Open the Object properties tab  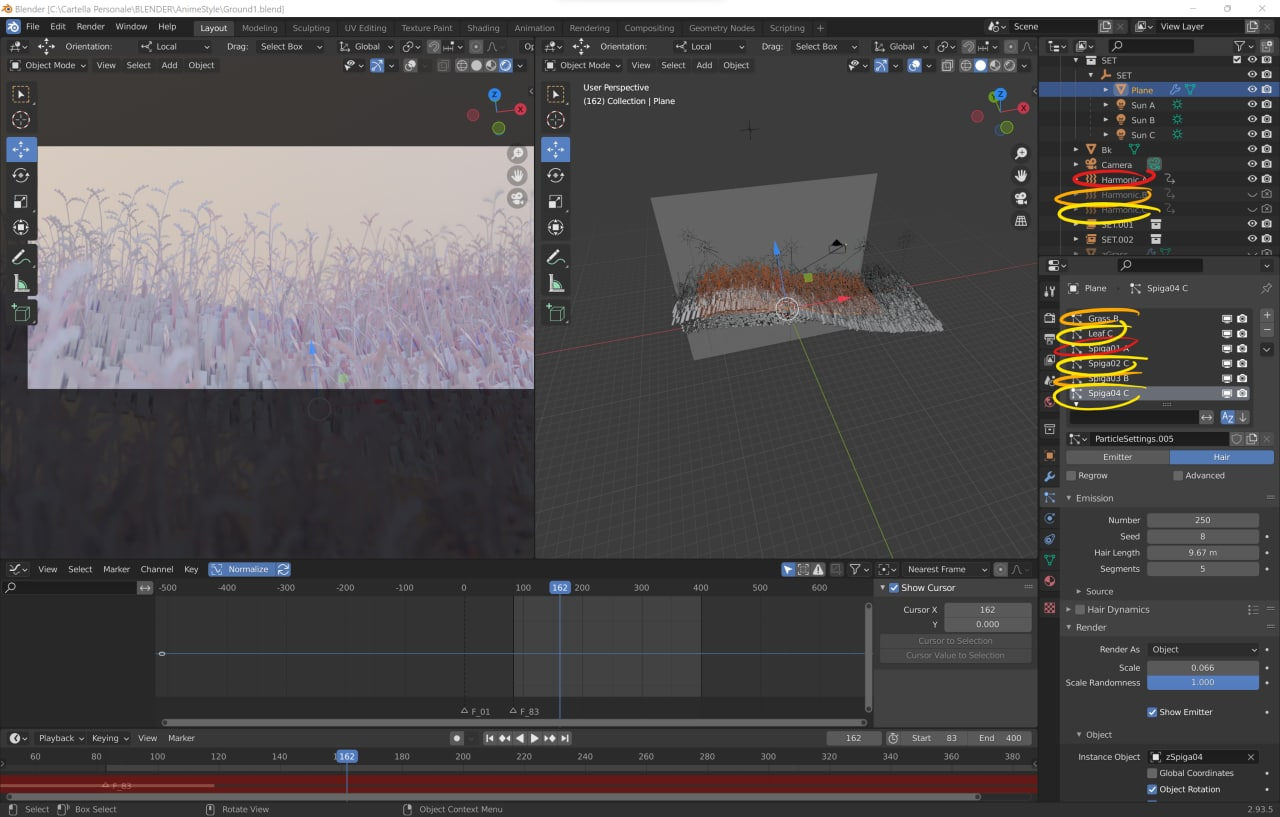click(x=1049, y=455)
